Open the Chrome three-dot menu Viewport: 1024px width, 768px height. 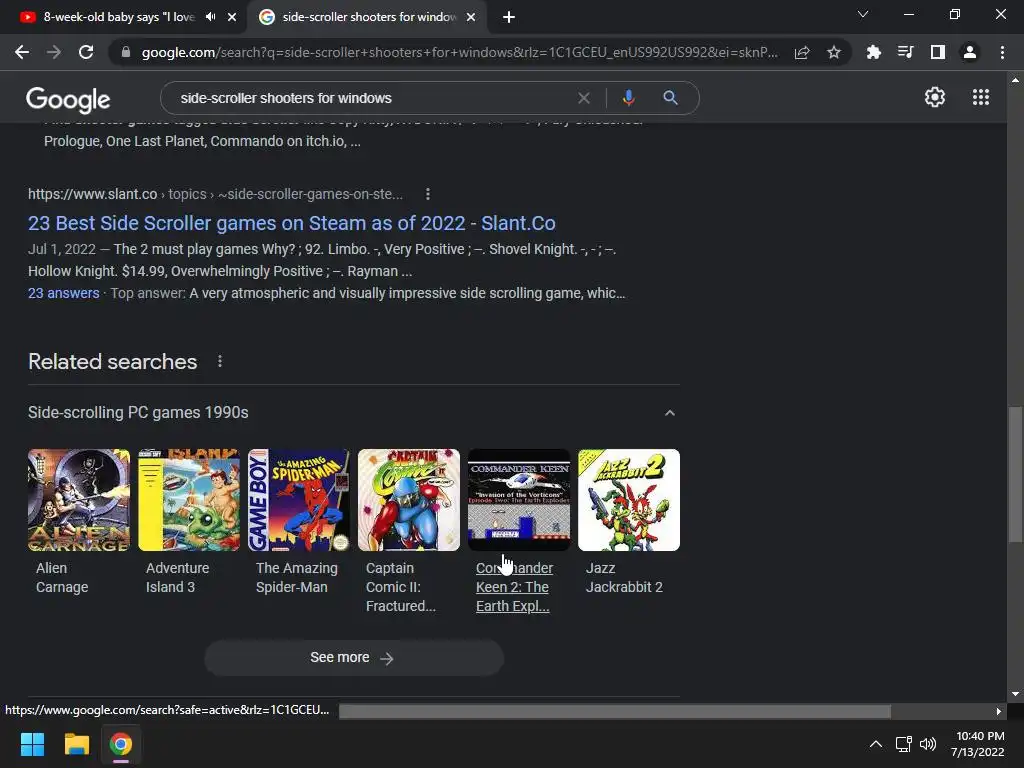pos(1002,52)
